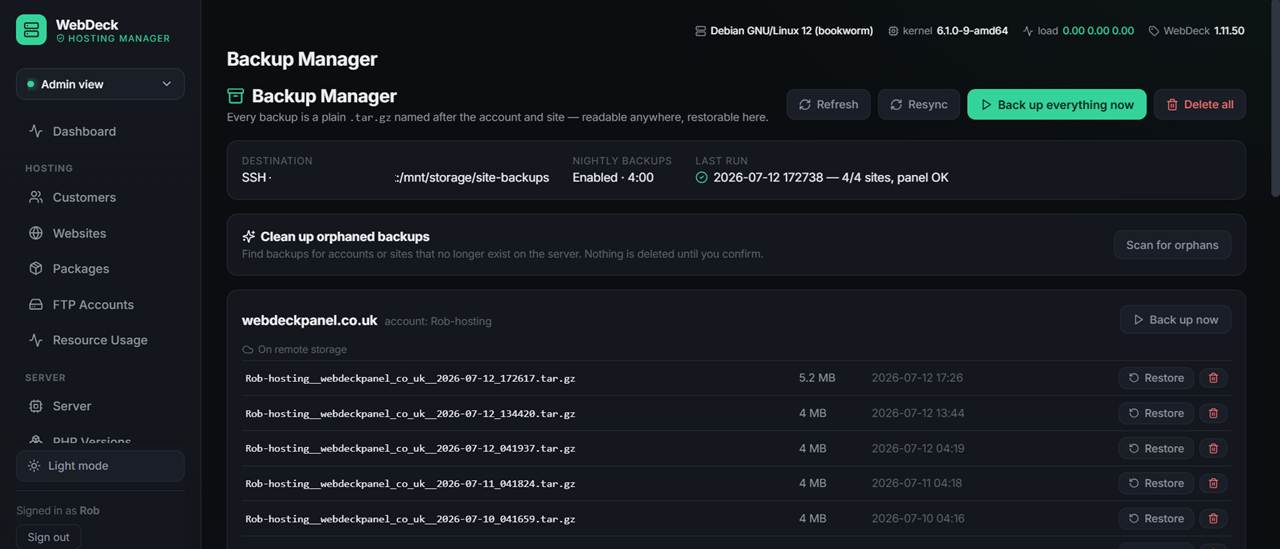1280x549 pixels.
Task: Restore the 2026-07-12_041937 backup
Action: [1156, 448]
